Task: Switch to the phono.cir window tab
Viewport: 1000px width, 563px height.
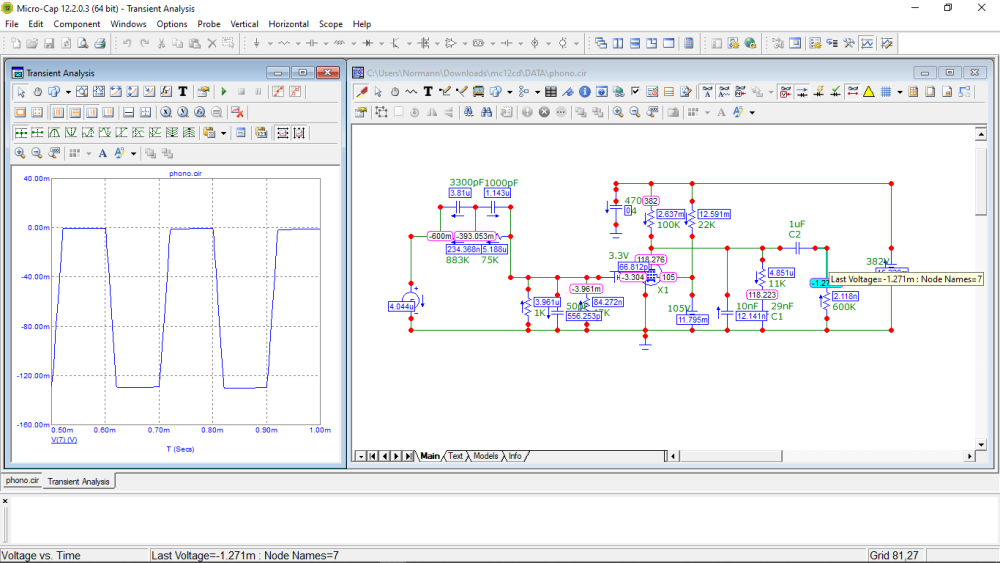Action: pyautogui.click(x=22, y=481)
